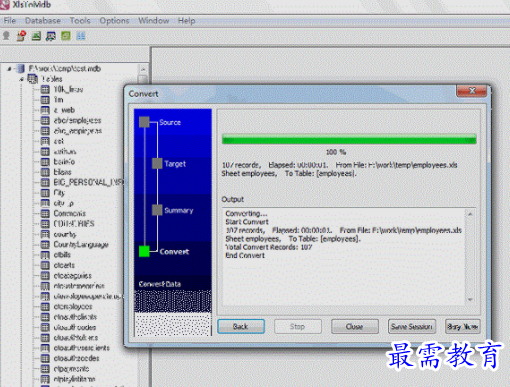This screenshot has height=387, width=510.
Task: Click the 'Total Convert Records: 107' log line
Action: pyautogui.click(x=269, y=247)
